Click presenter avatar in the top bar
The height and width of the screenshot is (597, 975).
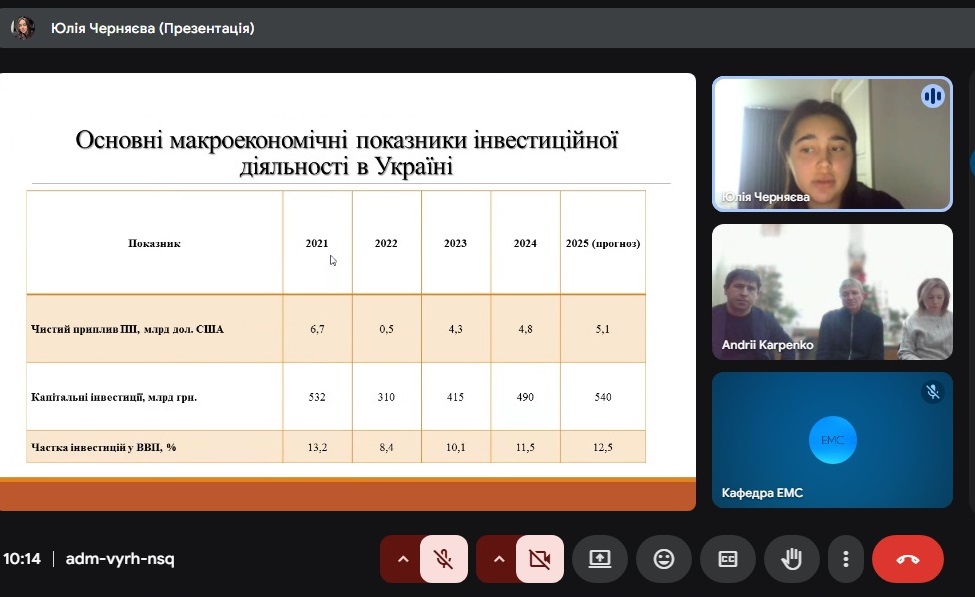23,28
